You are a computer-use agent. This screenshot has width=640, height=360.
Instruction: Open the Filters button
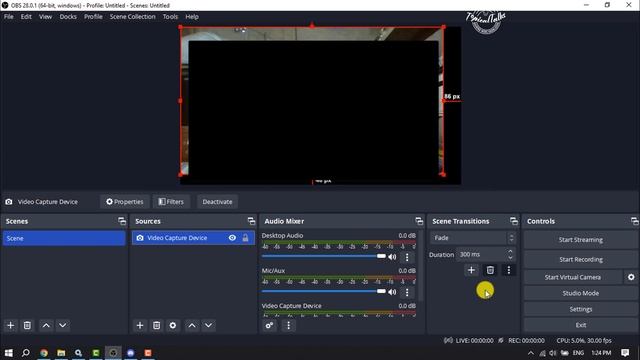(x=171, y=202)
